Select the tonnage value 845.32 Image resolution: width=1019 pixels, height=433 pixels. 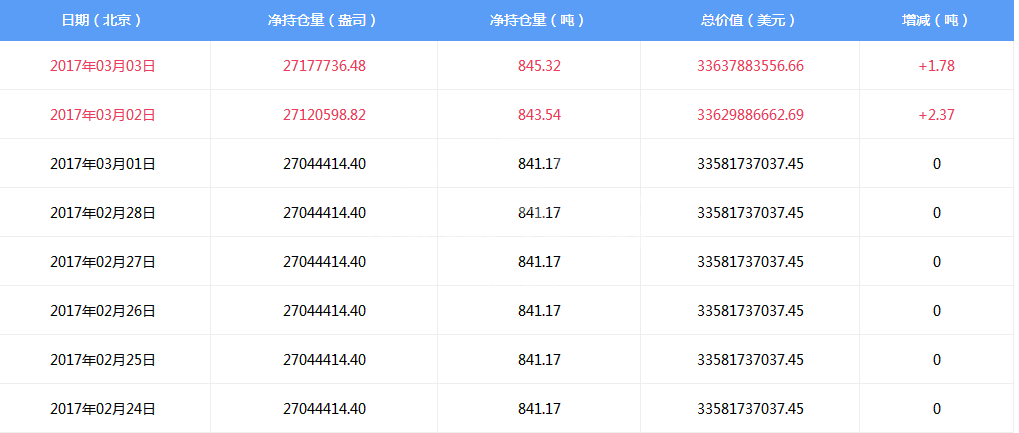[539, 66]
